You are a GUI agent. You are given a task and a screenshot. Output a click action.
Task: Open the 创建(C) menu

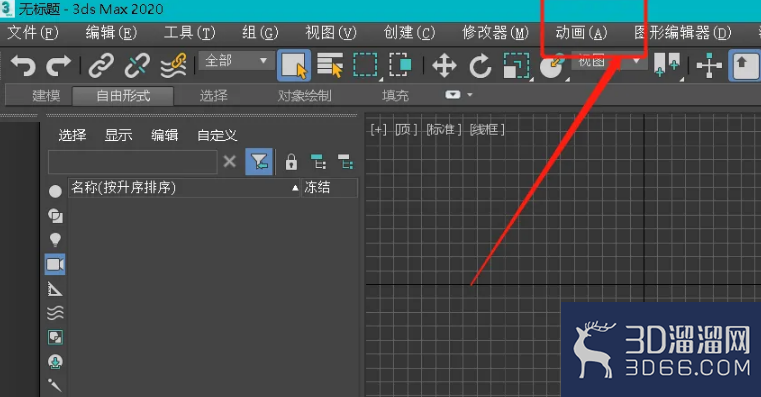coord(409,33)
